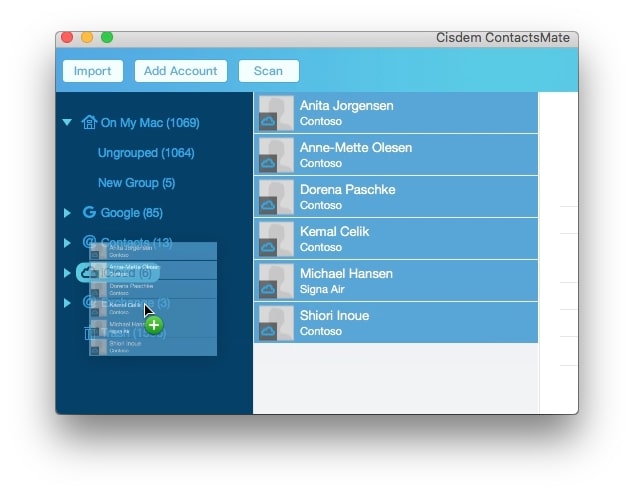Select the Anita Jorgensen contact row
Viewport: 634px width, 494px height.
[x=396, y=113]
